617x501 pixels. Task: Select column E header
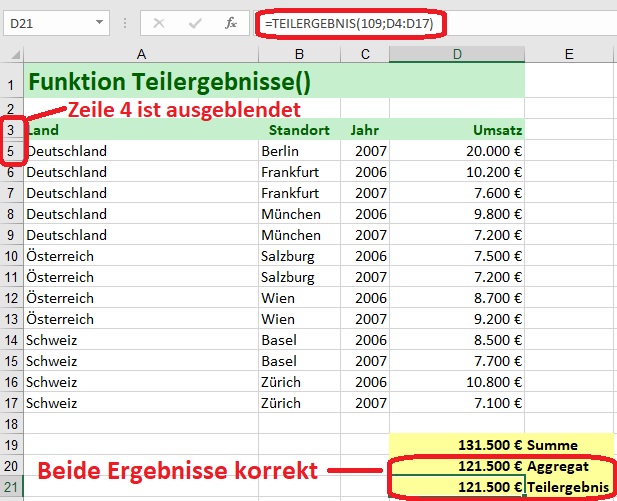567,54
